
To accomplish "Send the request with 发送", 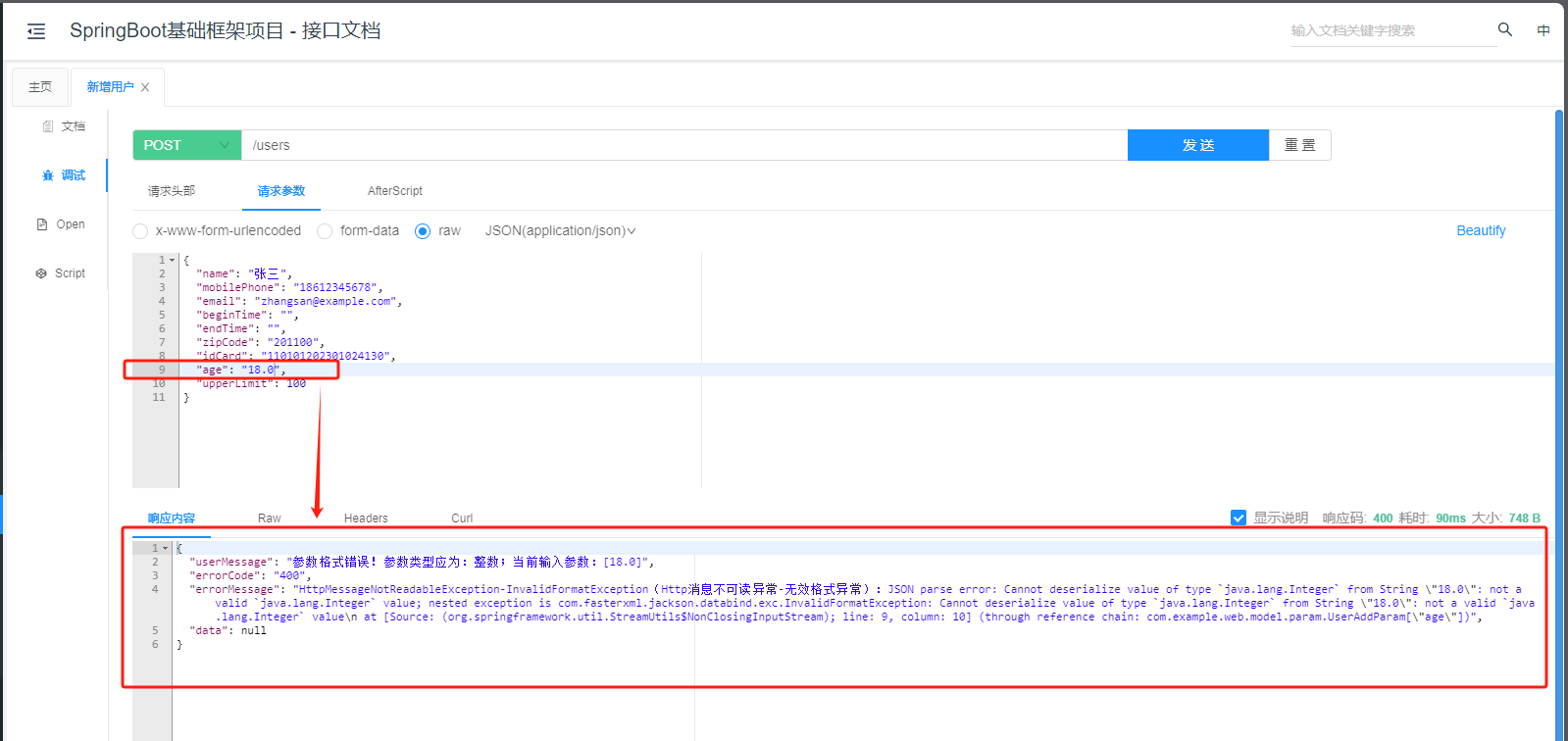I will point(1198,145).
